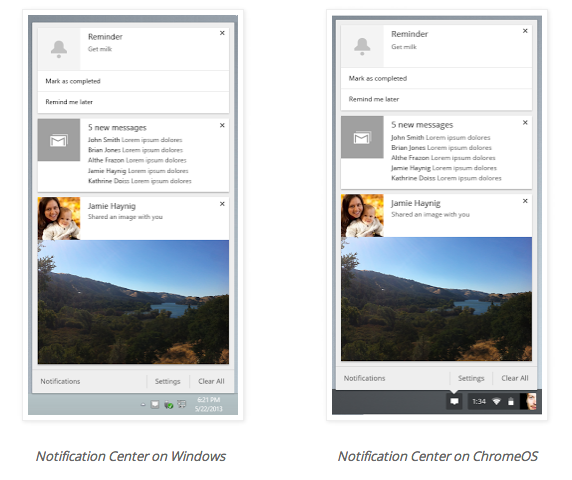The height and width of the screenshot is (480, 572).
Task: Show hidden icons in the Windows tray
Action: [143, 404]
